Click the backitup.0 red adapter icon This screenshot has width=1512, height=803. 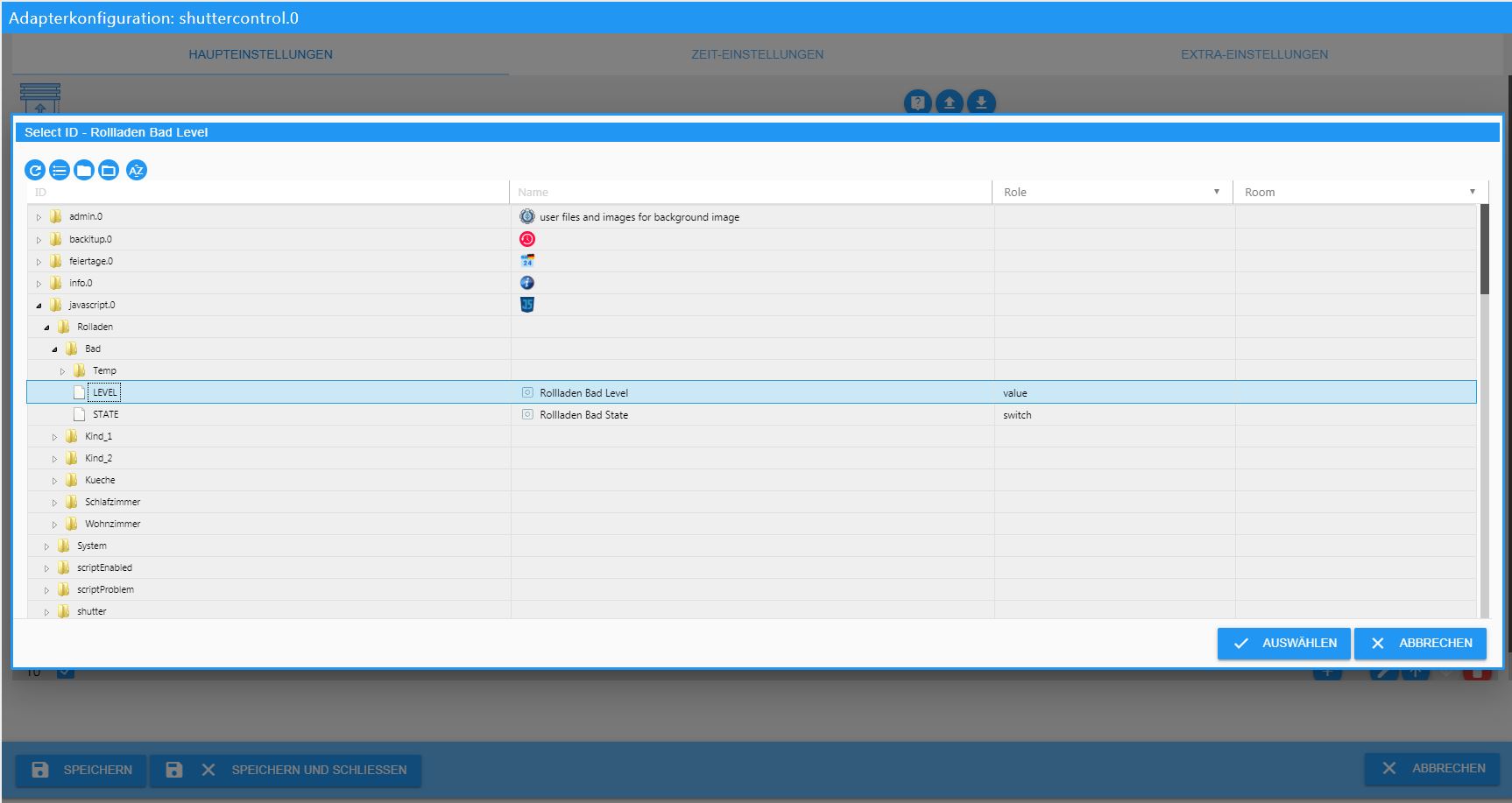point(527,239)
